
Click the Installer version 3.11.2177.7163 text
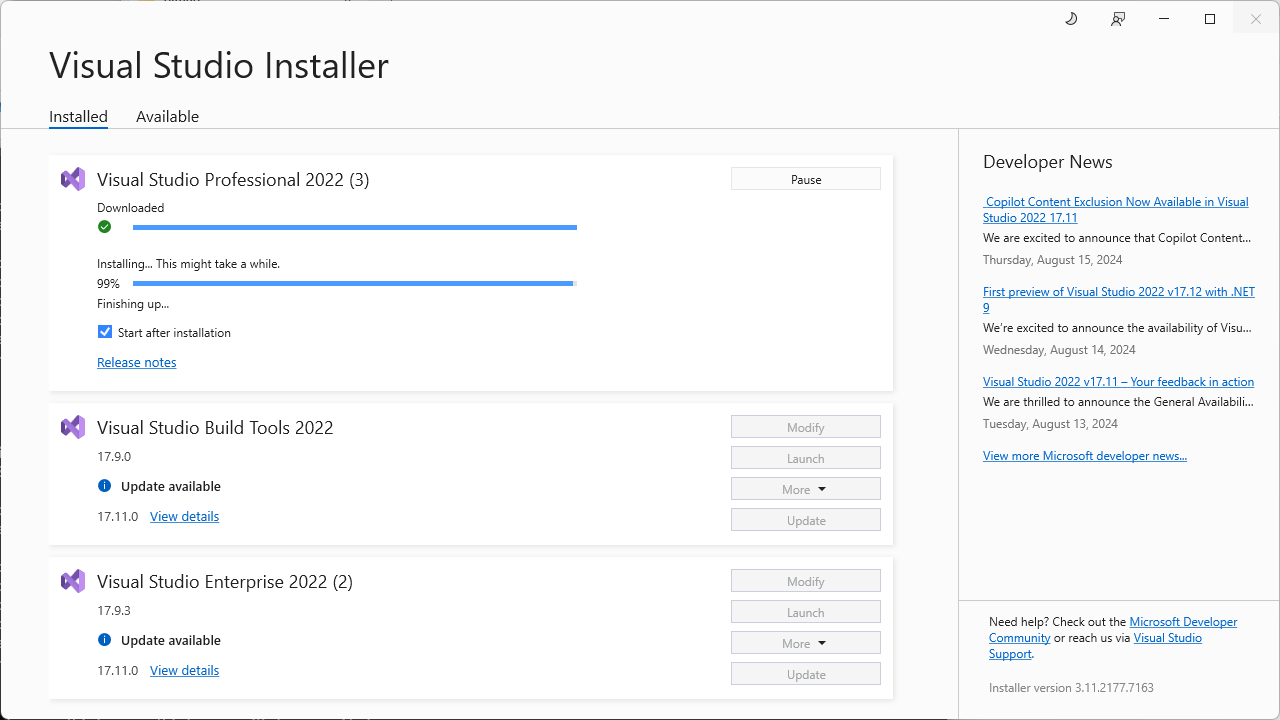[1071, 687]
